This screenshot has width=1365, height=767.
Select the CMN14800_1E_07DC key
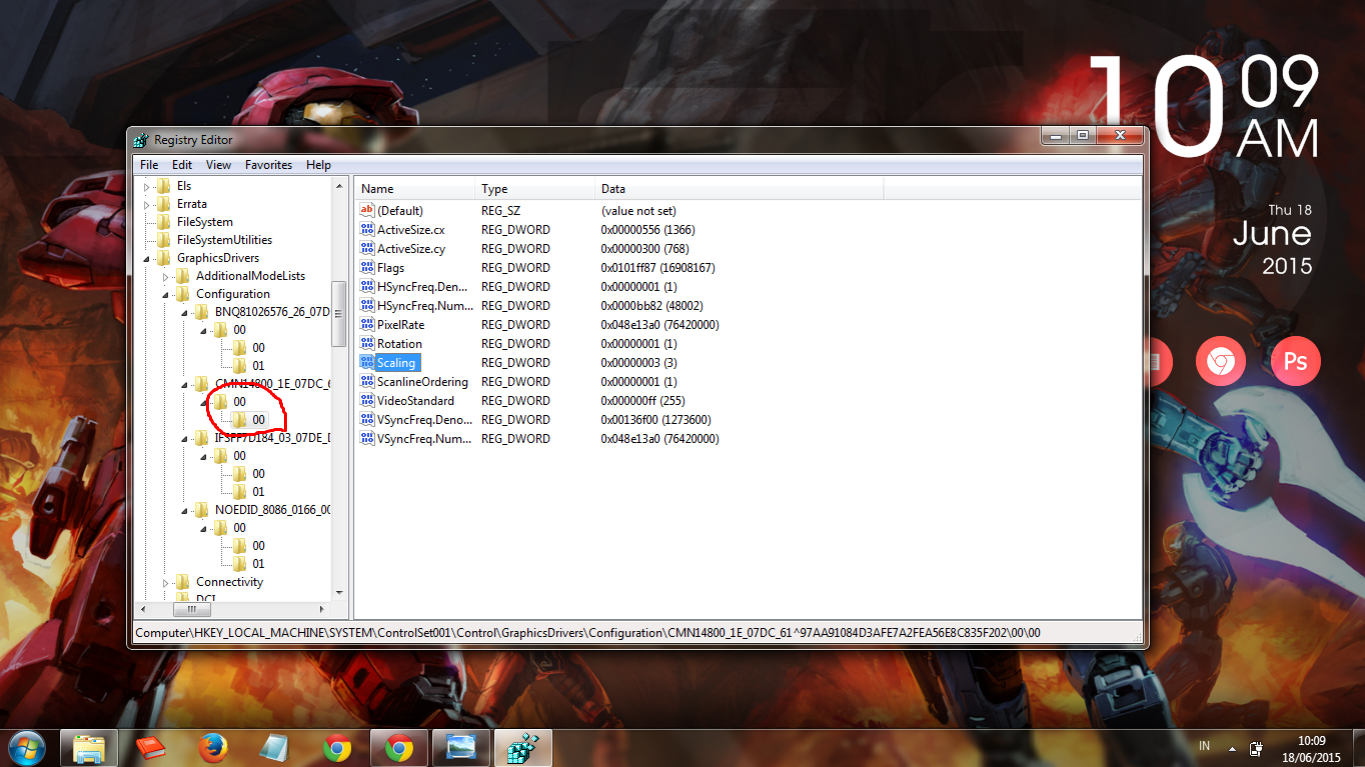tap(272, 384)
